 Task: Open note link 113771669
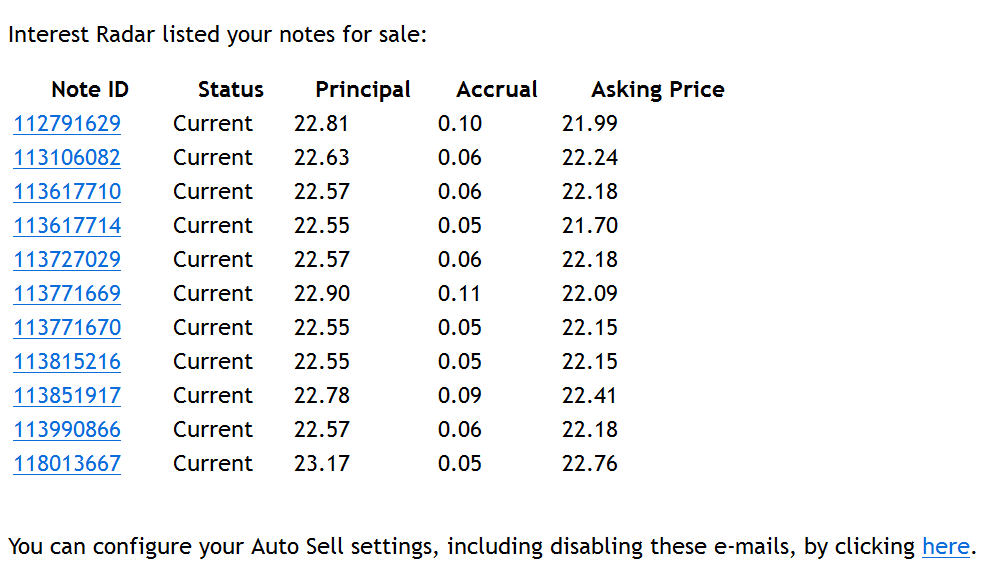pos(67,293)
